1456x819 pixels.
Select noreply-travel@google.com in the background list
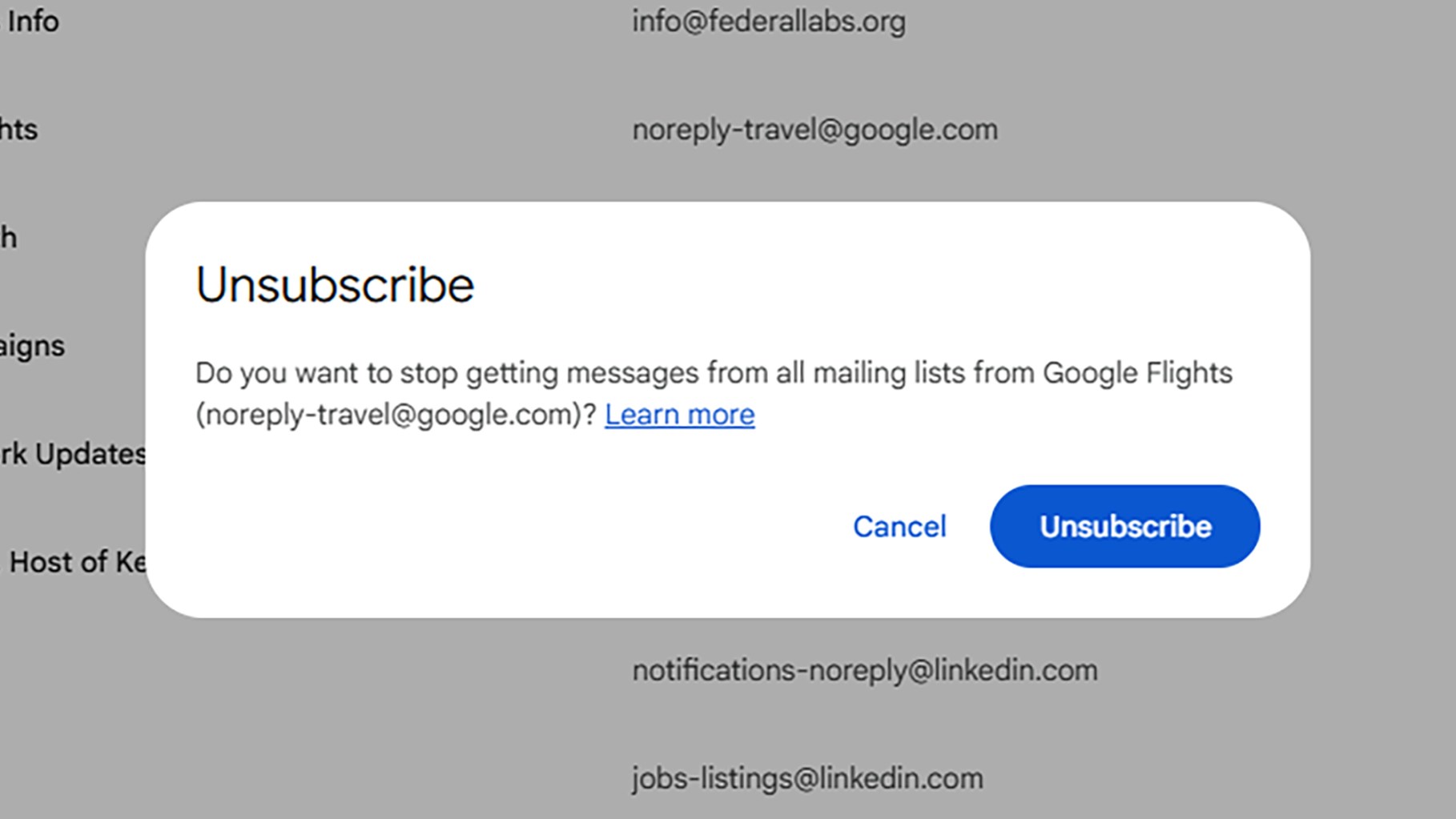814,130
